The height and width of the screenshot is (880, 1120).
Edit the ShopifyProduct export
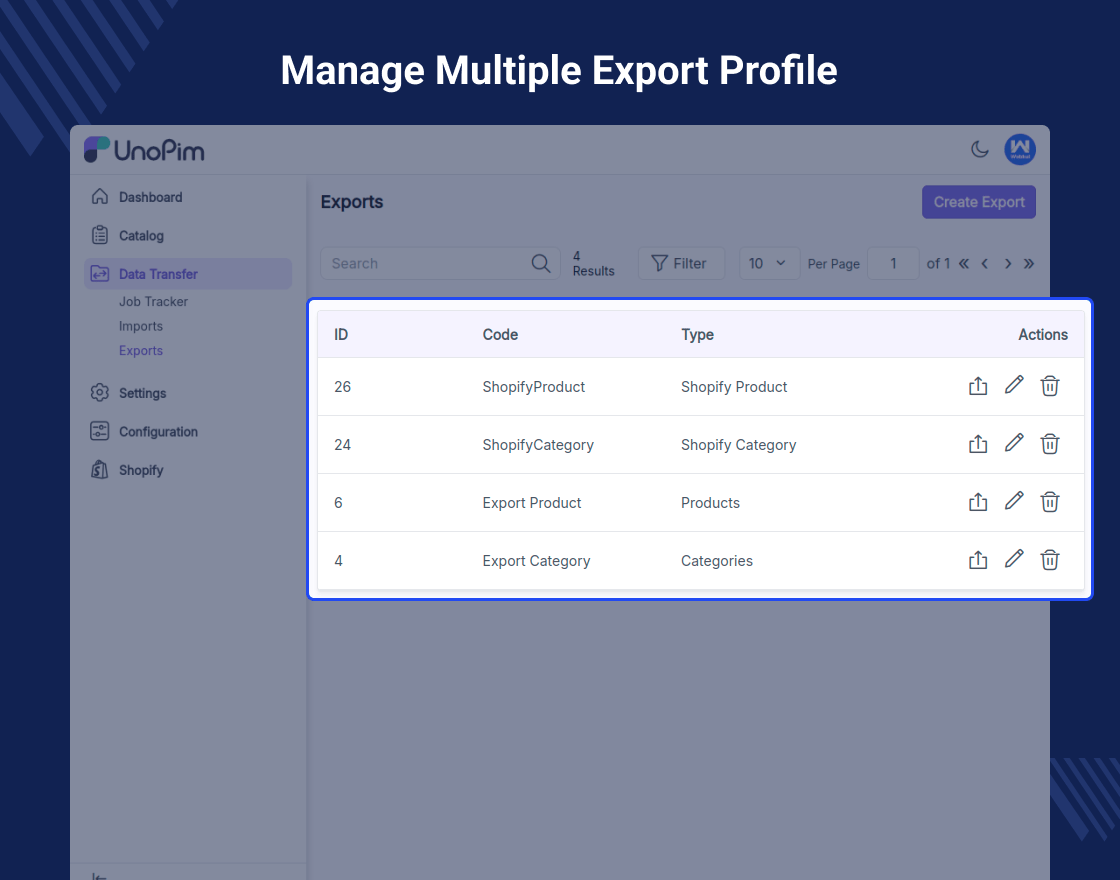pyautogui.click(x=1014, y=385)
